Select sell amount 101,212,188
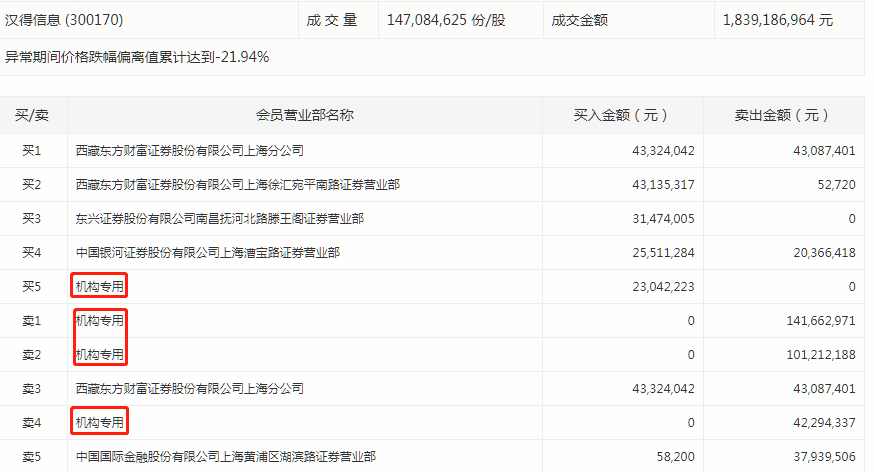The height and width of the screenshot is (472, 874). (x=821, y=354)
